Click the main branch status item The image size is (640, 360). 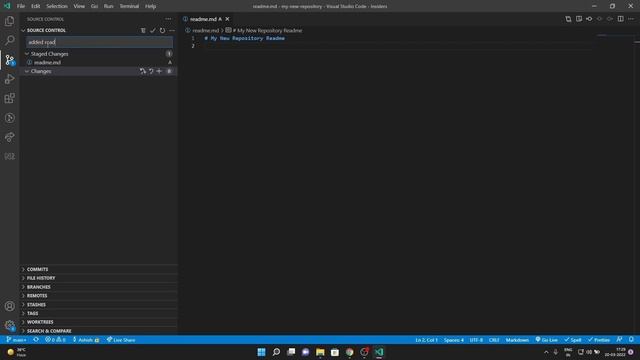pos(17,340)
